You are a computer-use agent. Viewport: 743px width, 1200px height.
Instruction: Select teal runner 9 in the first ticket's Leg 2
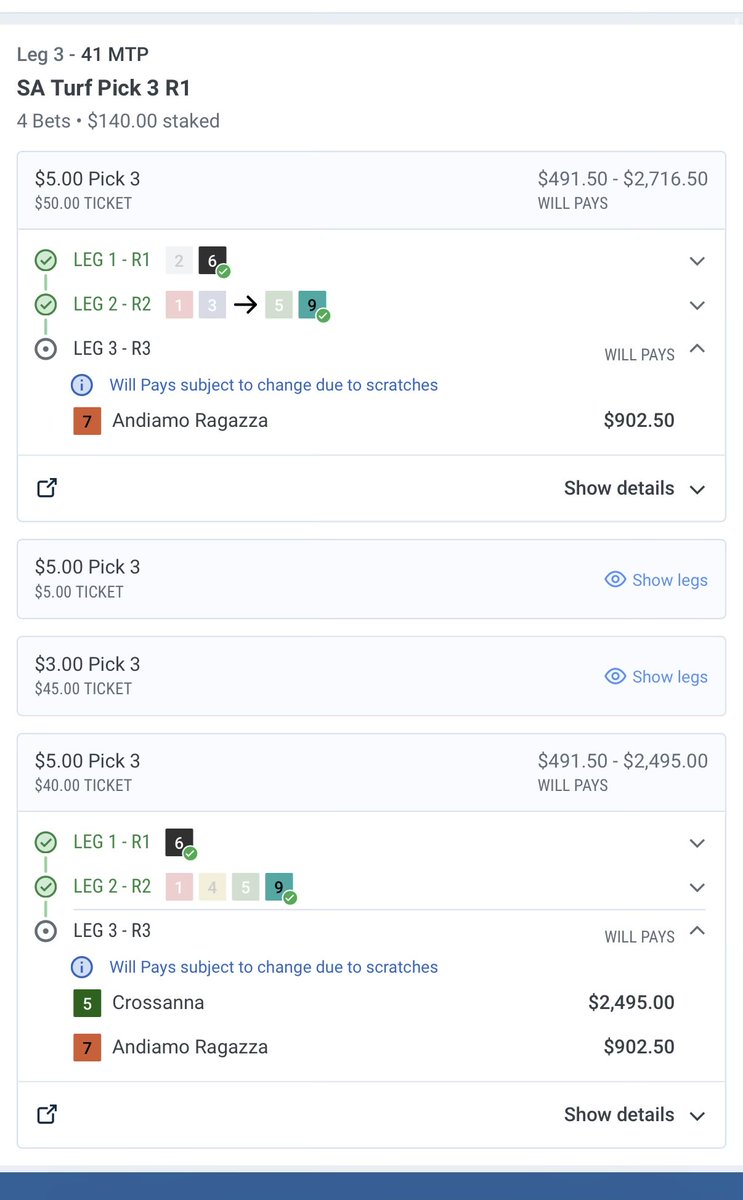313,305
